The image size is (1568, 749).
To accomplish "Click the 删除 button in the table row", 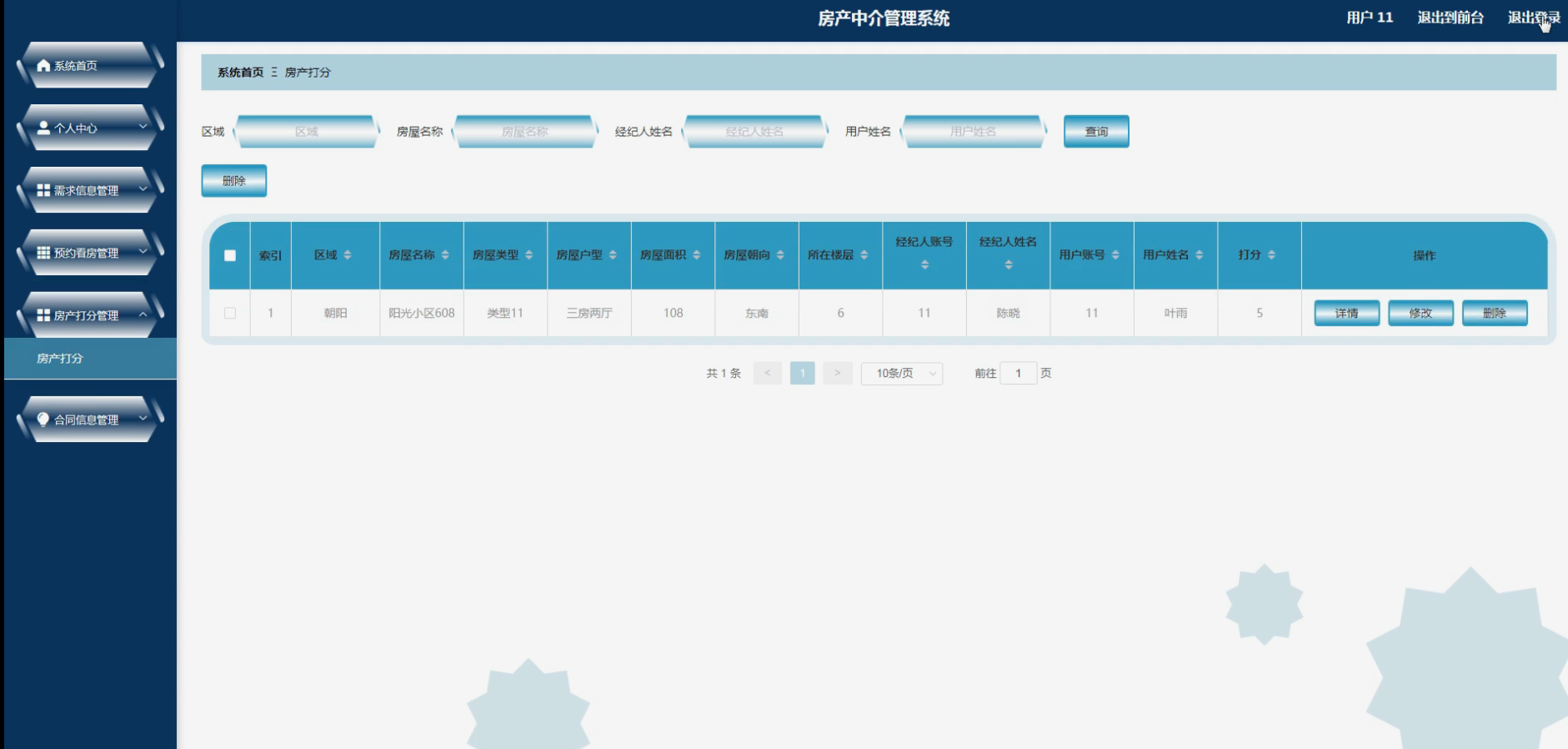I will (1495, 314).
